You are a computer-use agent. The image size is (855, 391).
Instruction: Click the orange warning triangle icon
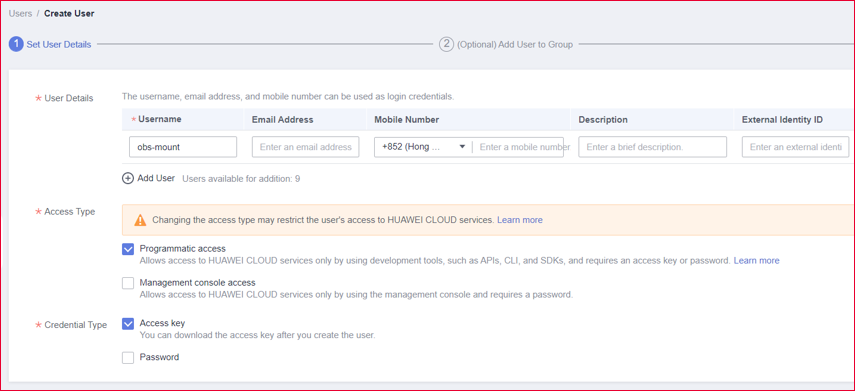pos(140,220)
